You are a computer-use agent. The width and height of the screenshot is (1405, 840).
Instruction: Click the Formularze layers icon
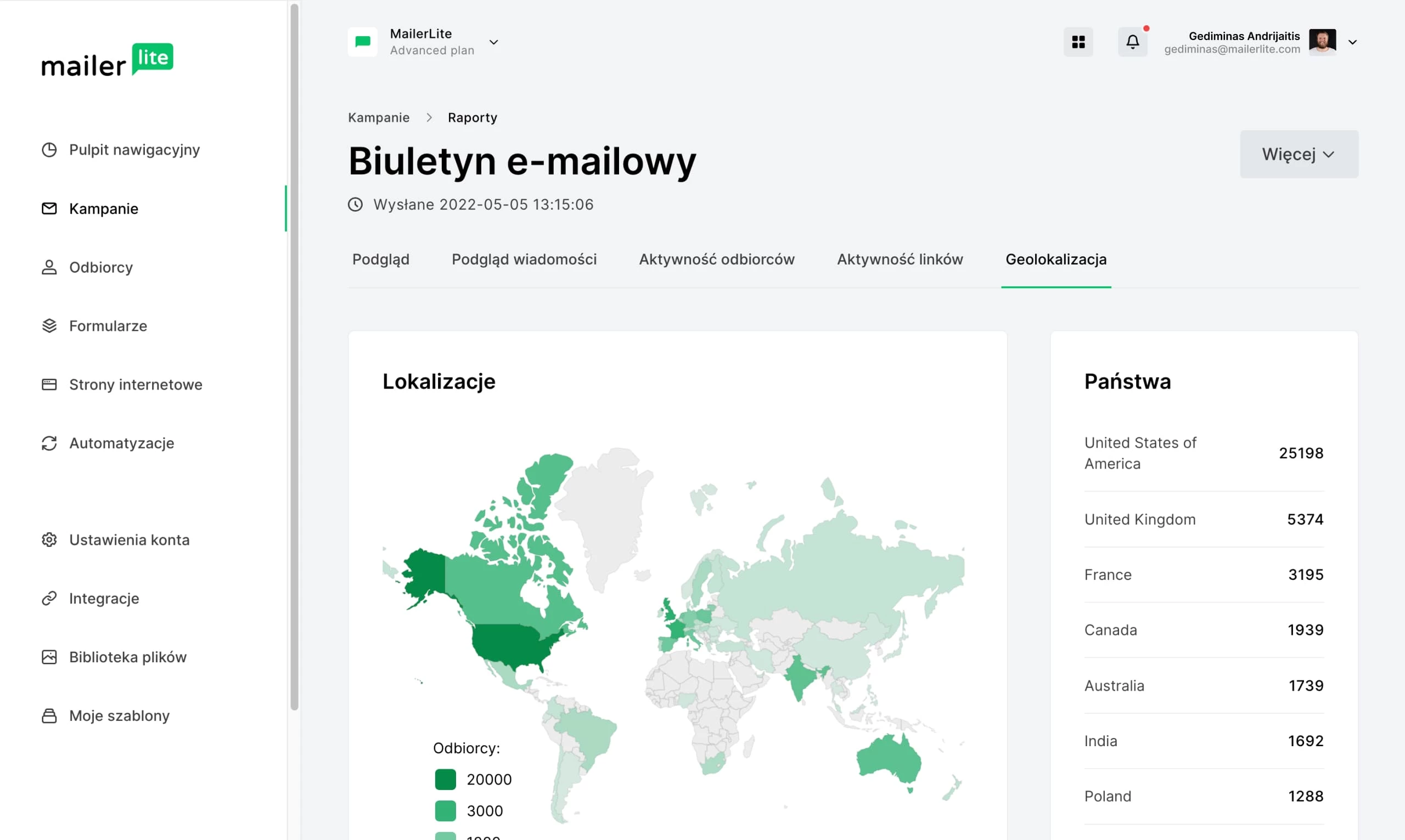(x=49, y=325)
